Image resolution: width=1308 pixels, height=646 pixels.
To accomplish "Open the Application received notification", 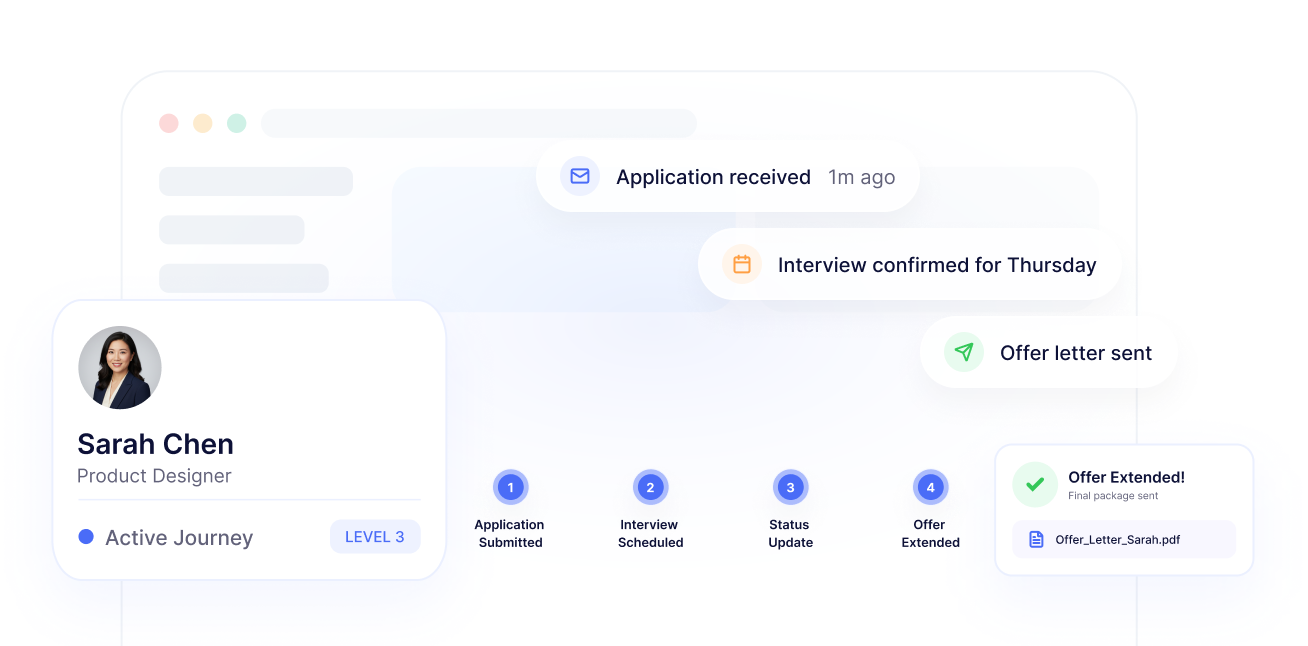I will coord(728,177).
